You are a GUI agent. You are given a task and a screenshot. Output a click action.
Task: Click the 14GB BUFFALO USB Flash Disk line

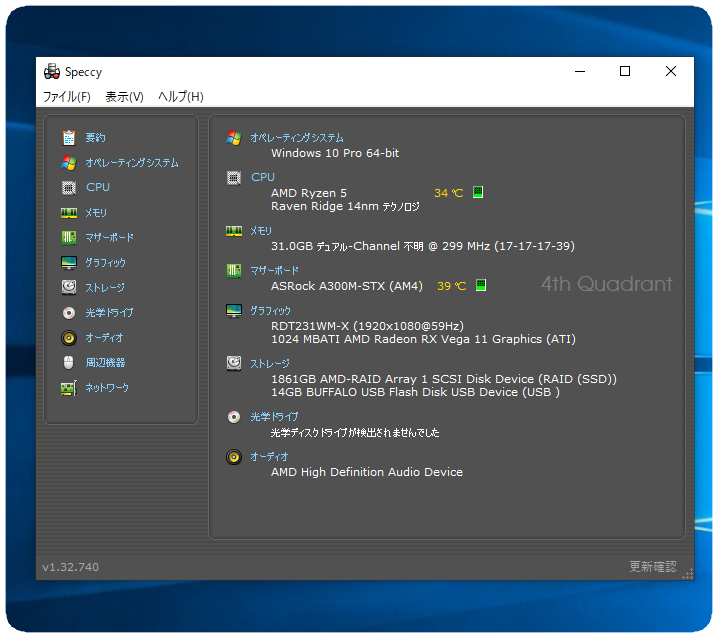(x=415, y=392)
